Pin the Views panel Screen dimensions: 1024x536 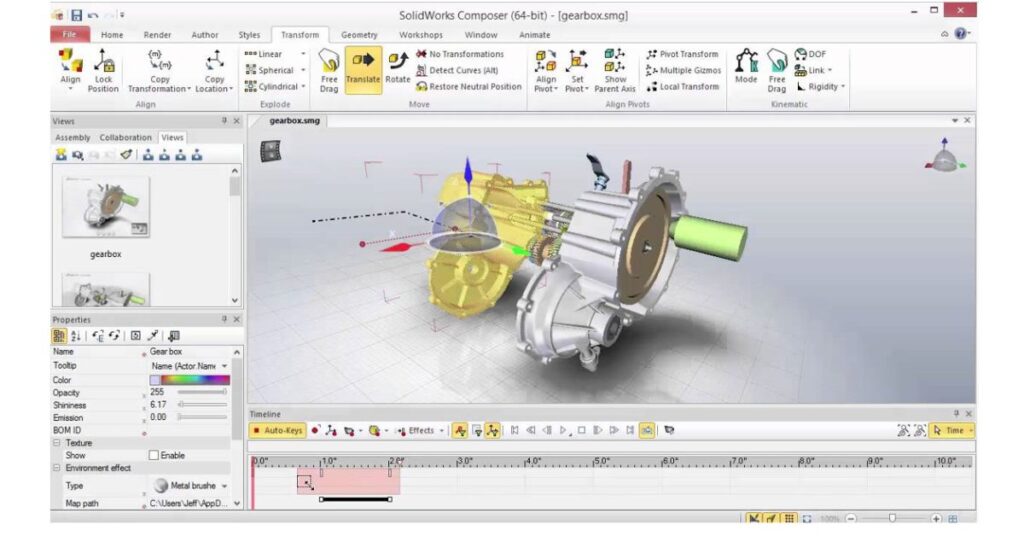pos(224,121)
